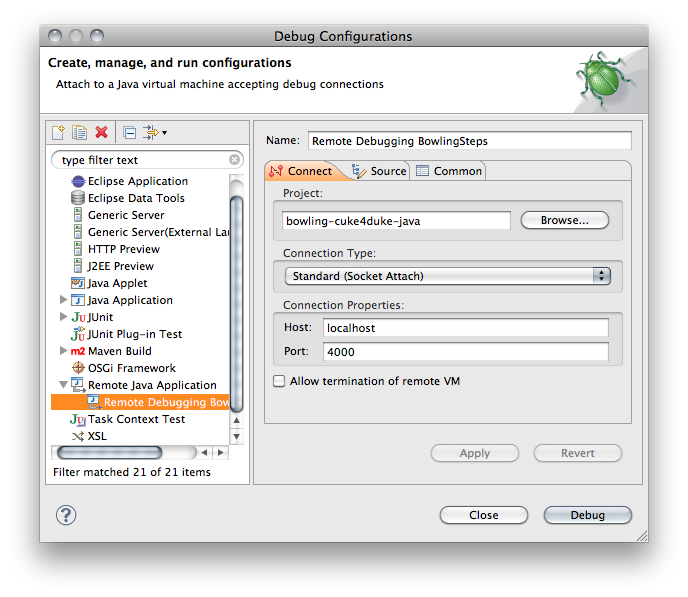Expand the JUnit node

[x=63, y=317]
